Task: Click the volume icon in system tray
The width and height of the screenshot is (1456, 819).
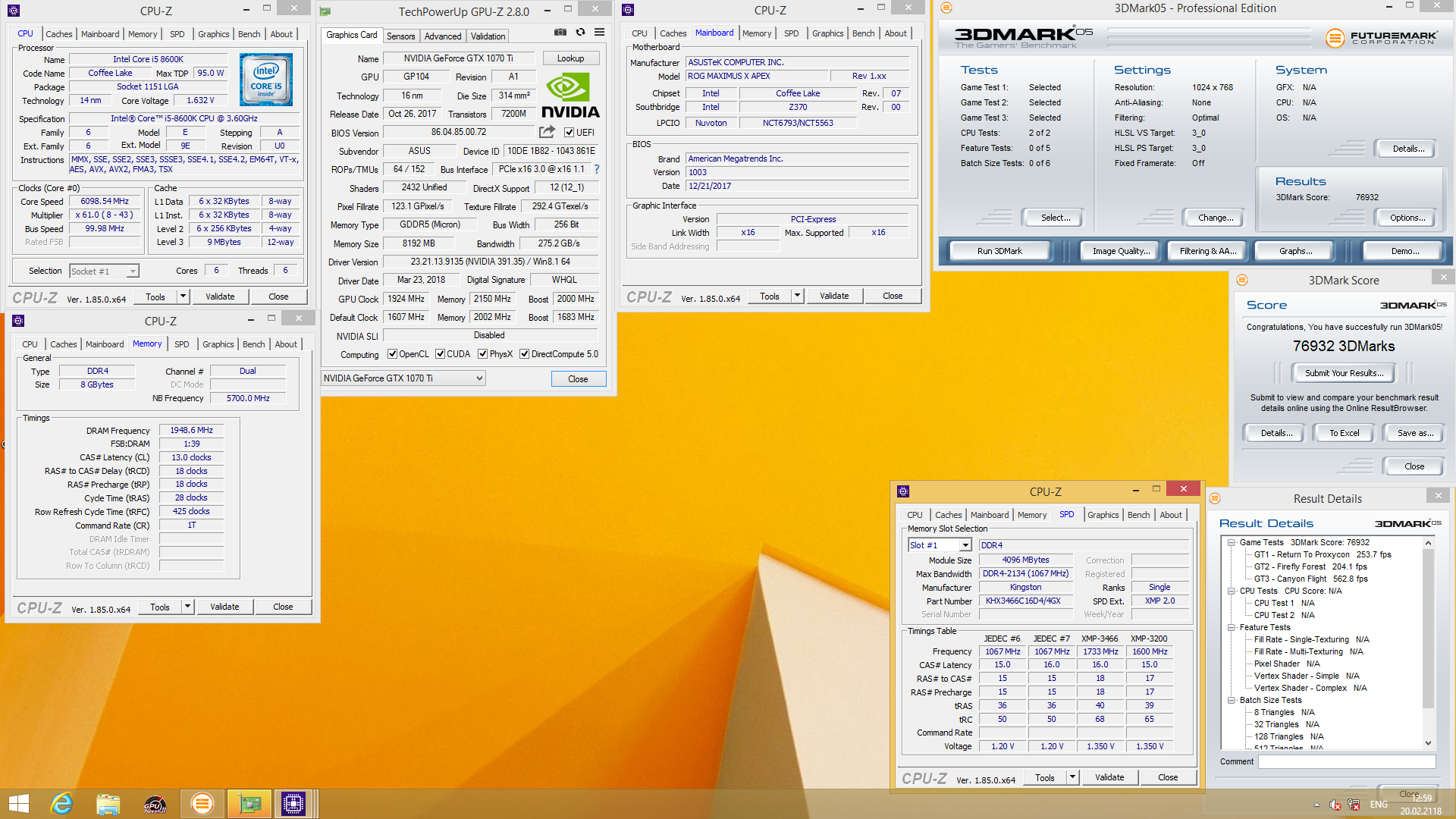Action: click(x=1335, y=805)
